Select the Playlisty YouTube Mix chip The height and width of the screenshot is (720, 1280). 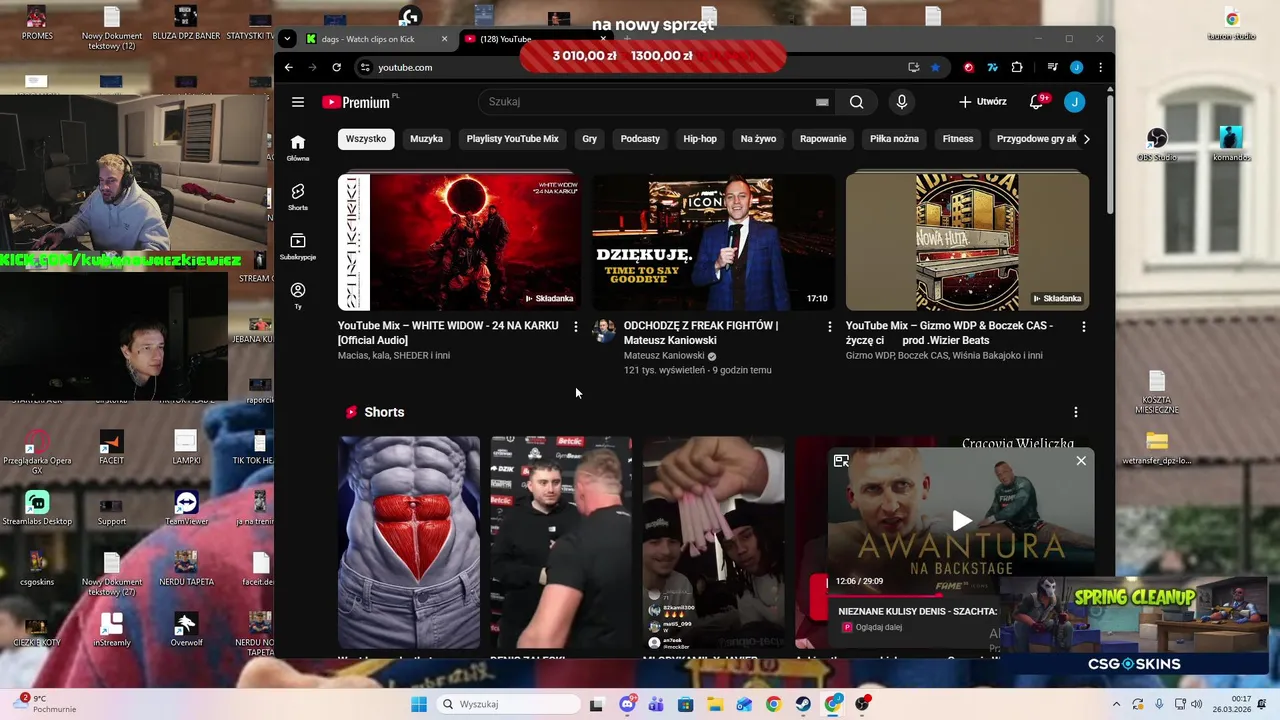point(512,139)
